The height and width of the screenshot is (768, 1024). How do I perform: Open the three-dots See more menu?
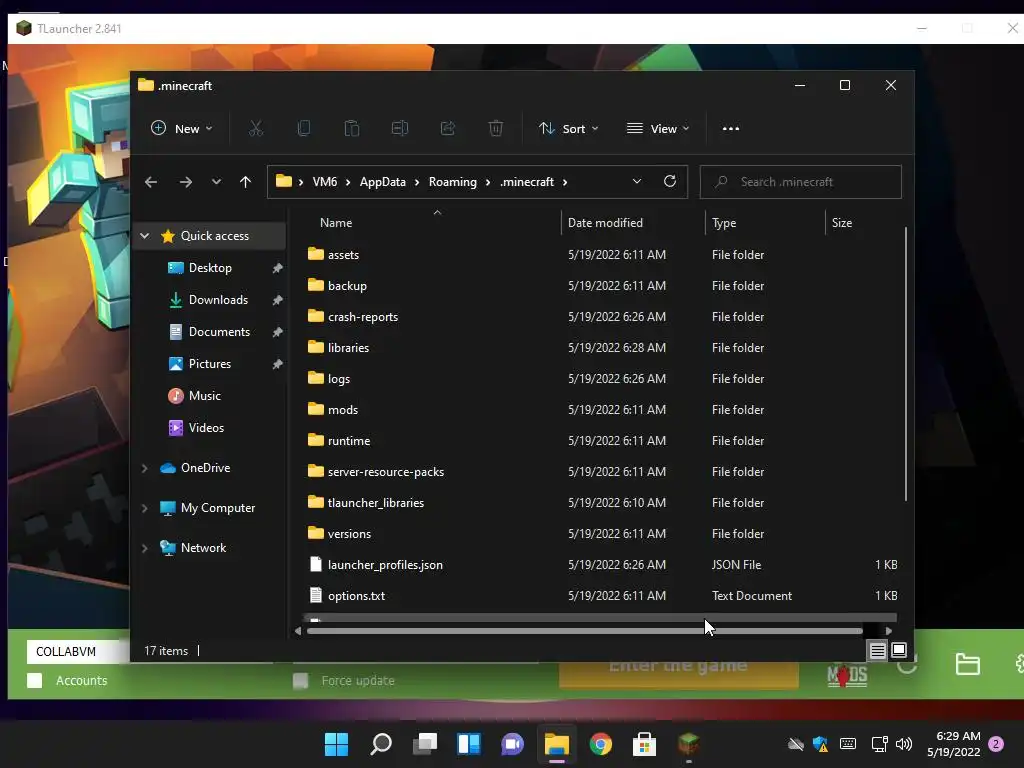[731, 129]
